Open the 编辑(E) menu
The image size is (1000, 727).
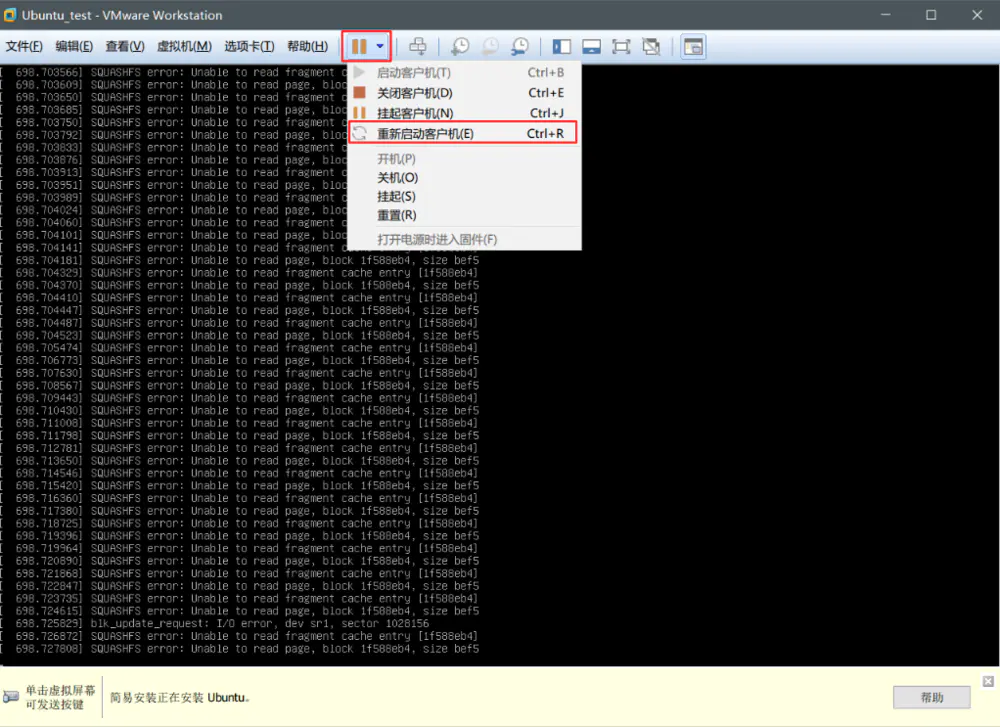click(74, 47)
